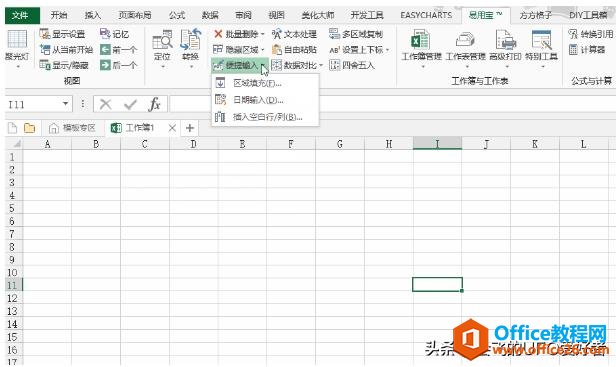
Task: Select column D header
Action: 193,144
